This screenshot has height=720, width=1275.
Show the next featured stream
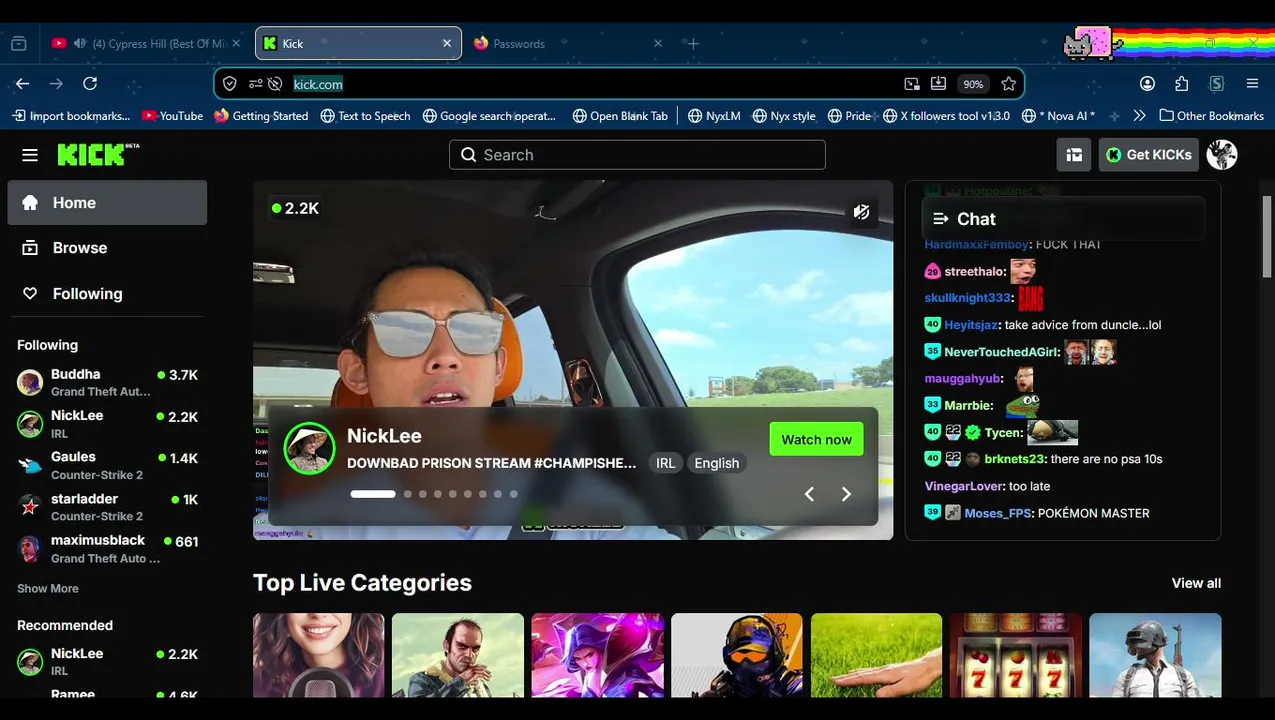click(846, 494)
